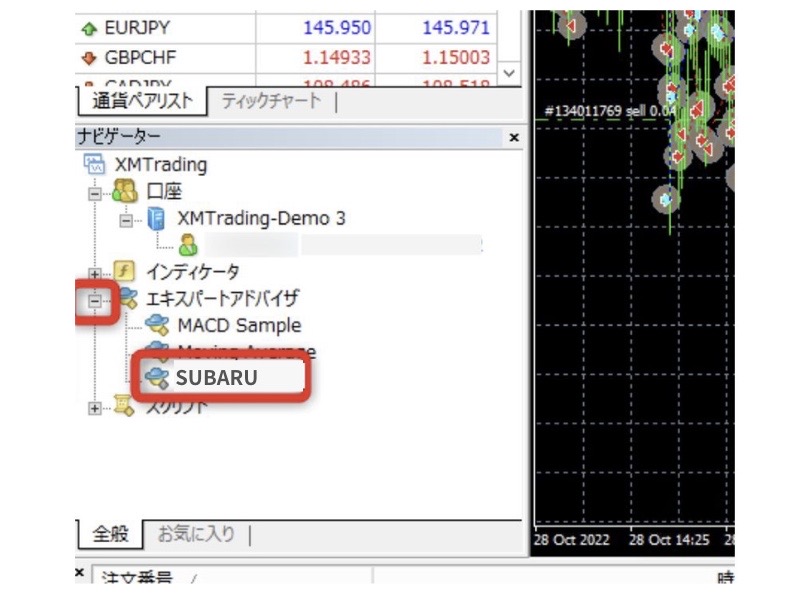
Task: Select the エキスパートアドバイザ tree item
Action: (x=223, y=298)
